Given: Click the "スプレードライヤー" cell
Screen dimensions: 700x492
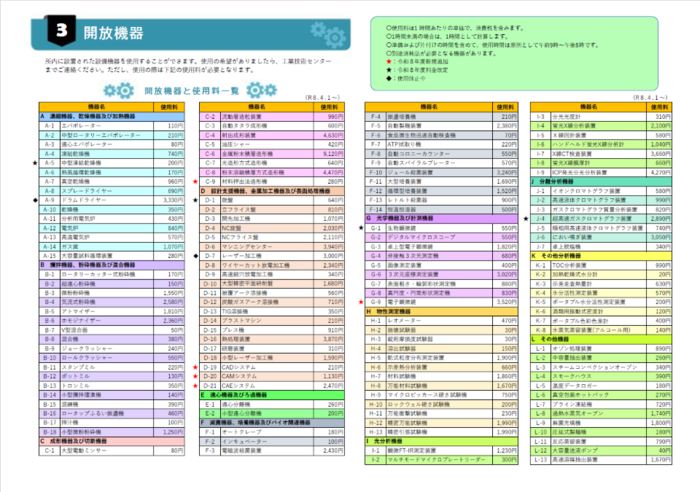Looking at the screenshot, I should (x=107, y=191).
